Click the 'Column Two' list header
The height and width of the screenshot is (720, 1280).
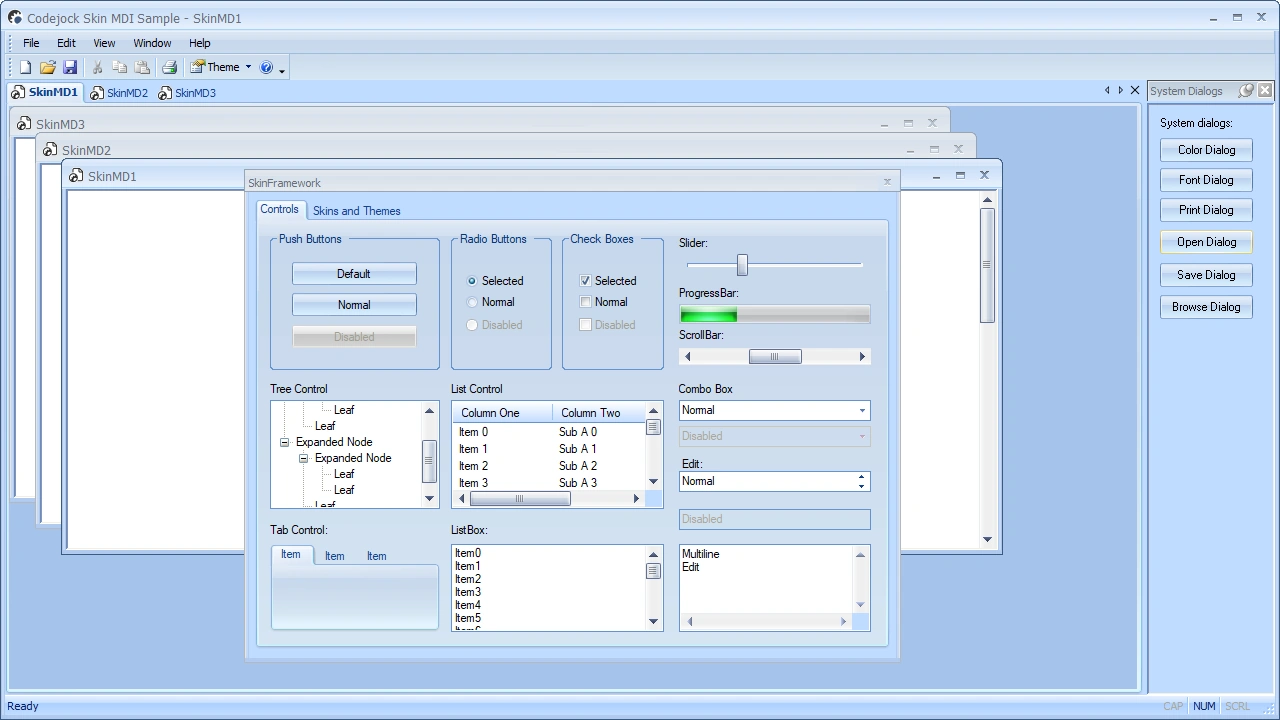coord(596,413)
